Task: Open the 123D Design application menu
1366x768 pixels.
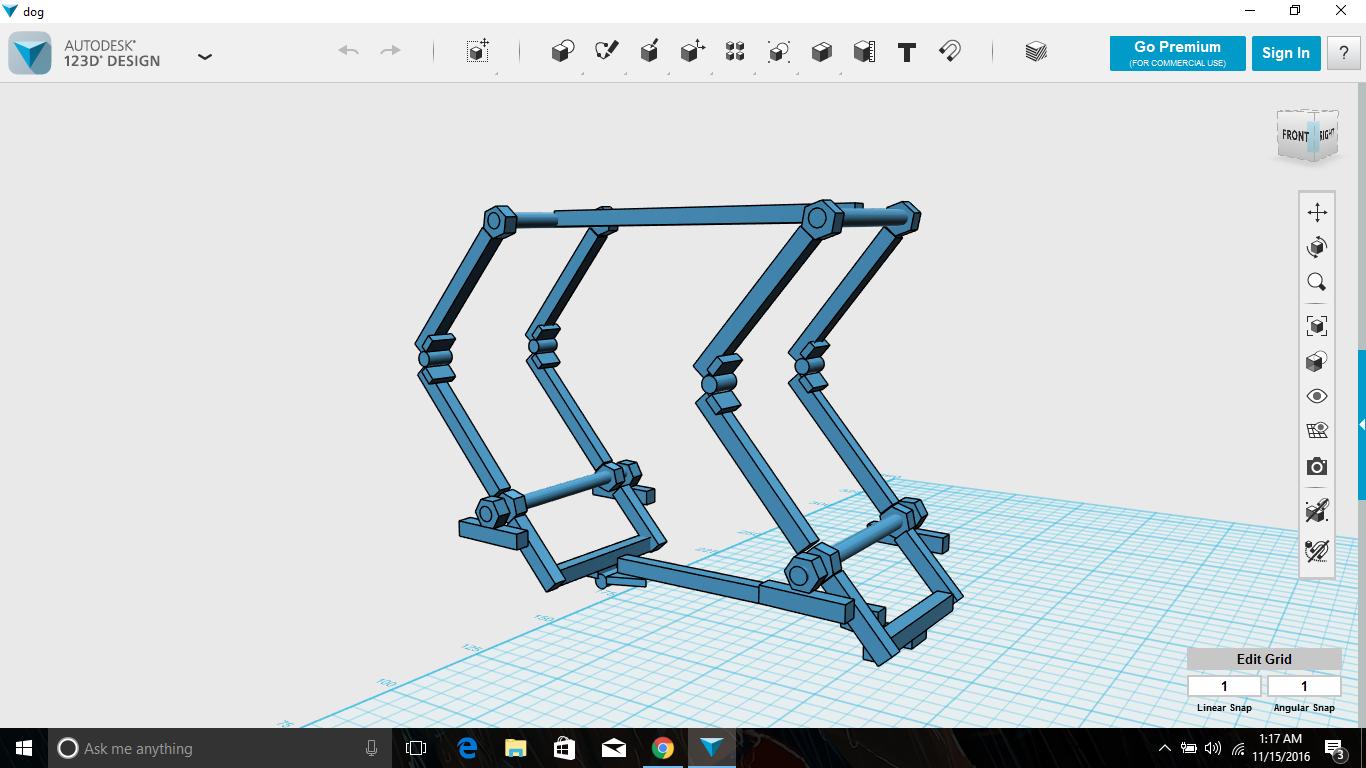Action: [x=205, y=56]
